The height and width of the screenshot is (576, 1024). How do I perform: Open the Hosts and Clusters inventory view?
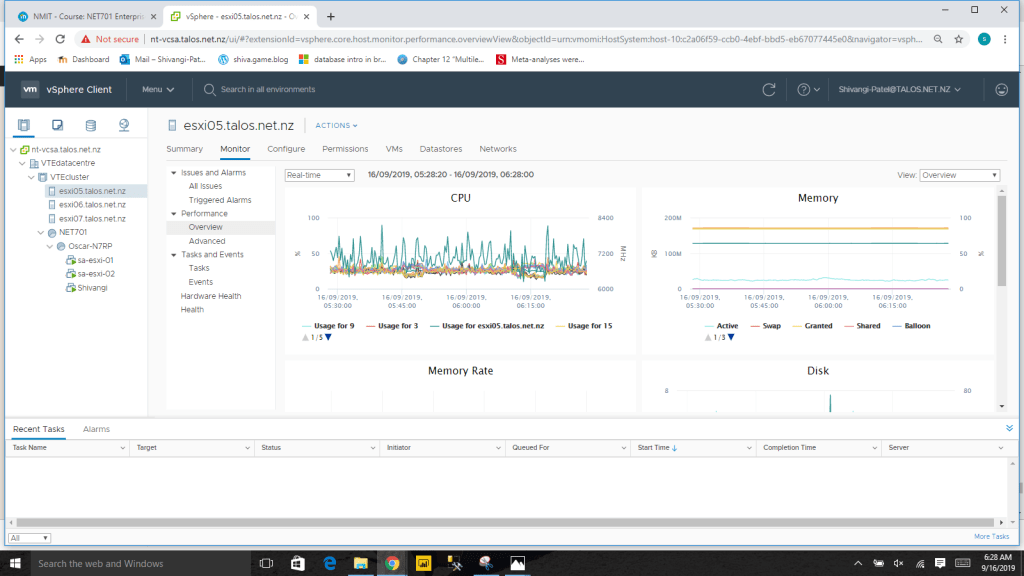[x=25, y=125]
